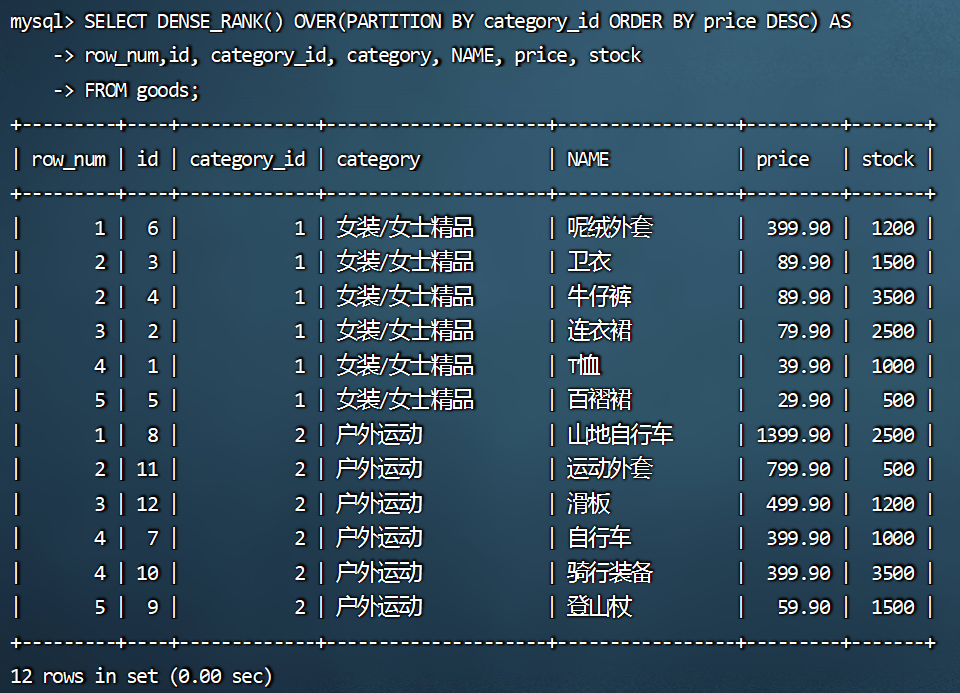Click the row_num column header
The height and width of the screenshot is (693, 960).
(x=68, y=159)
